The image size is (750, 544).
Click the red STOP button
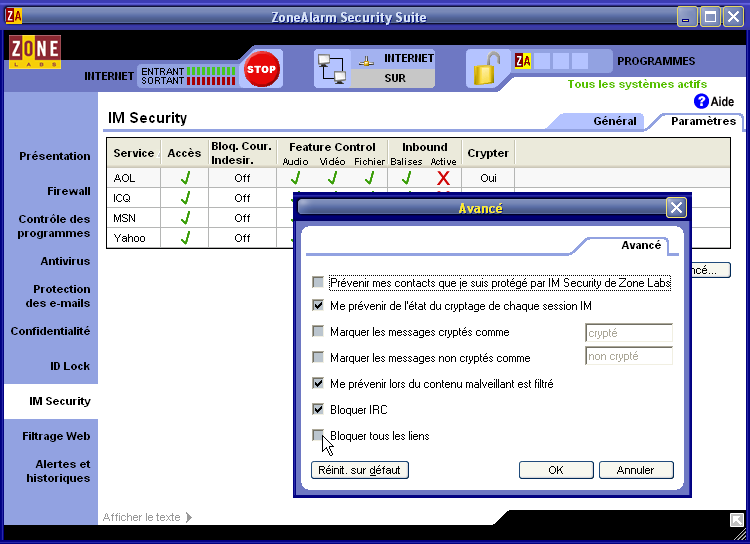point(261,69)
